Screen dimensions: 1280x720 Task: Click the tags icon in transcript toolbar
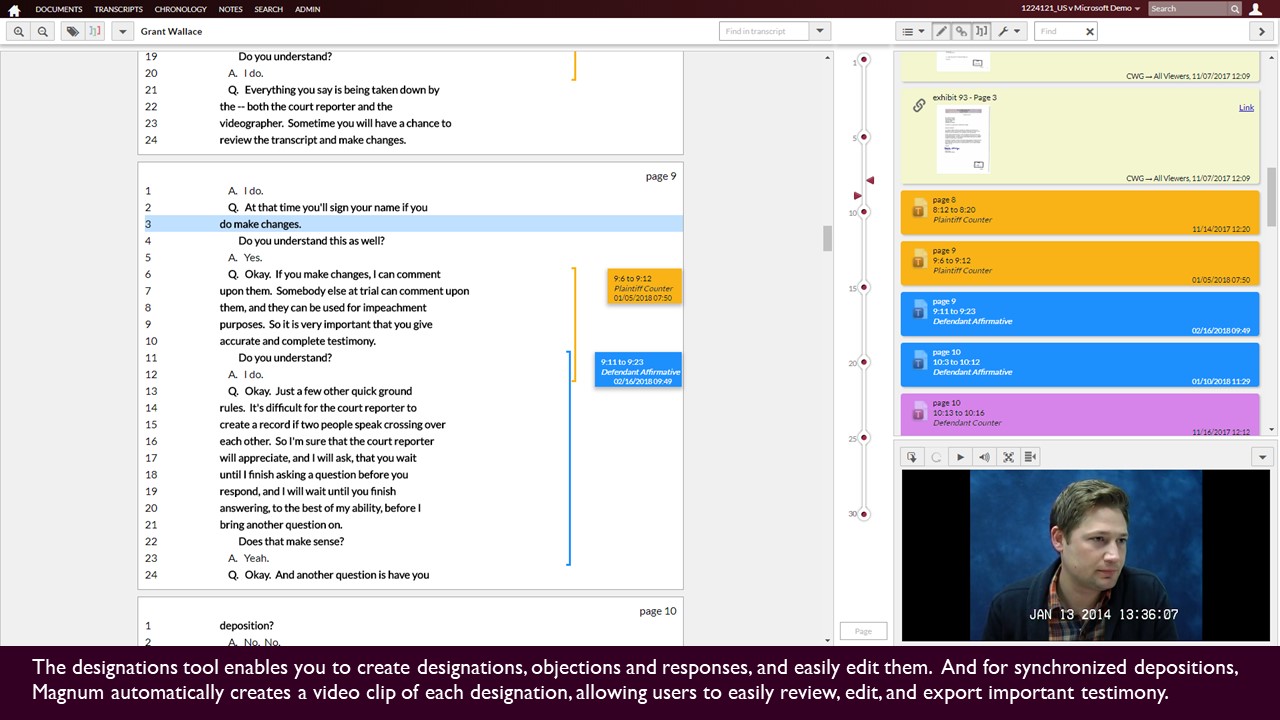tap(72, 31)
